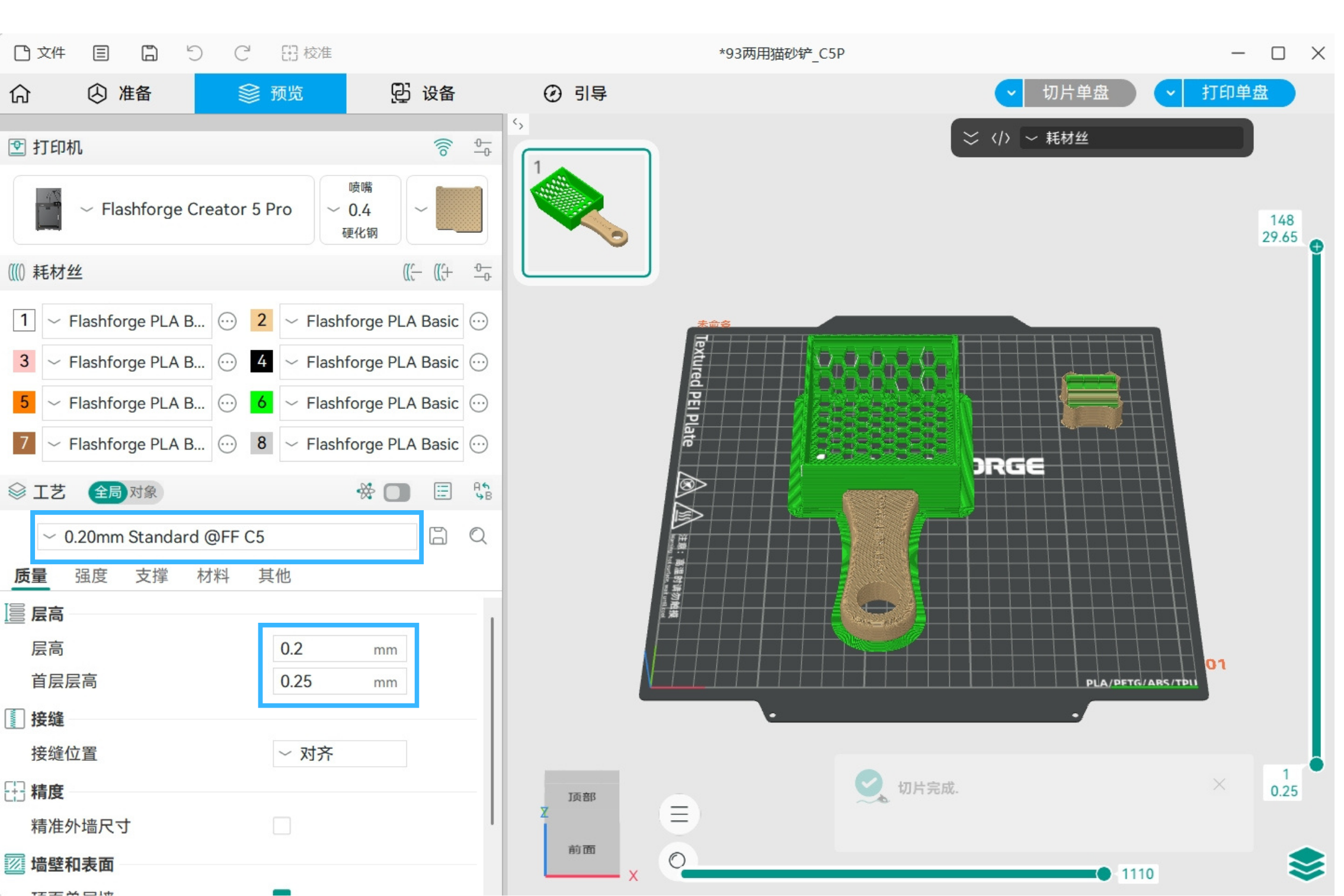Edit filament 6 via the ellipsis icon
This screenshot has height=896, width=1344.
[479, 403]
